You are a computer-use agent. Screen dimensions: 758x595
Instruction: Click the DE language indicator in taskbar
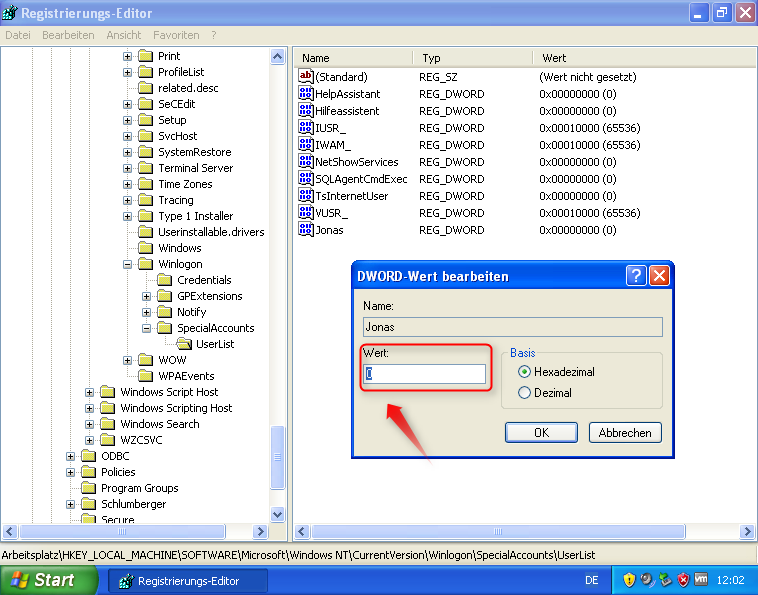click(591, 580)
